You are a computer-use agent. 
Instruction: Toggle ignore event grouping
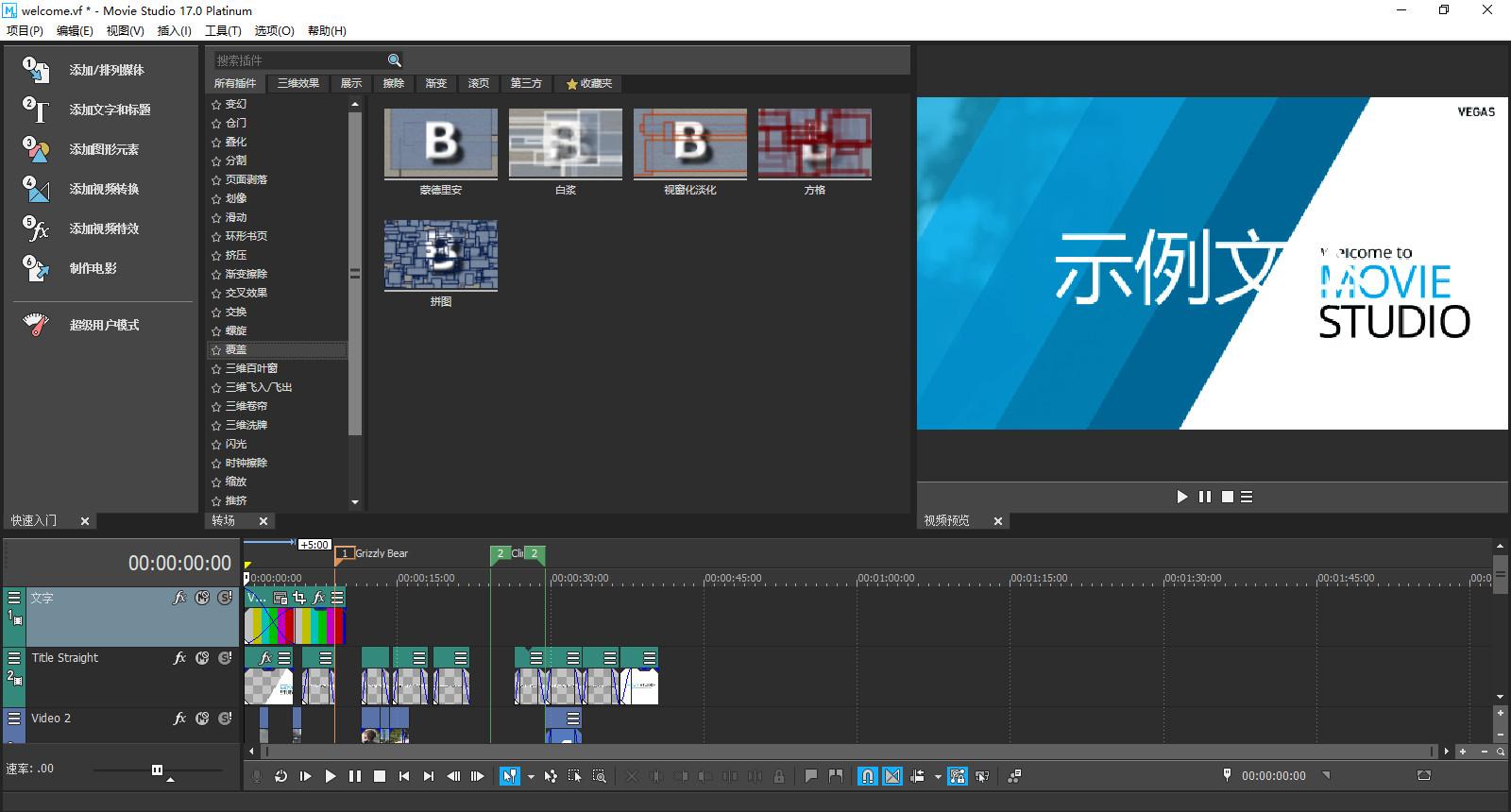pos(982,776)
